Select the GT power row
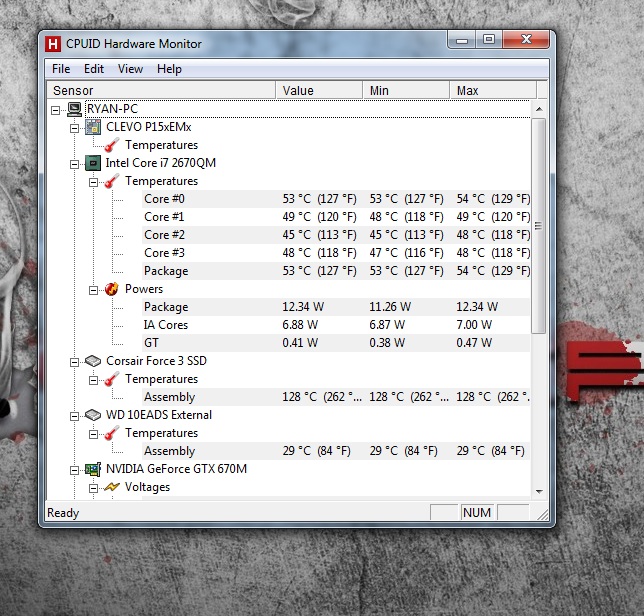 336,343
